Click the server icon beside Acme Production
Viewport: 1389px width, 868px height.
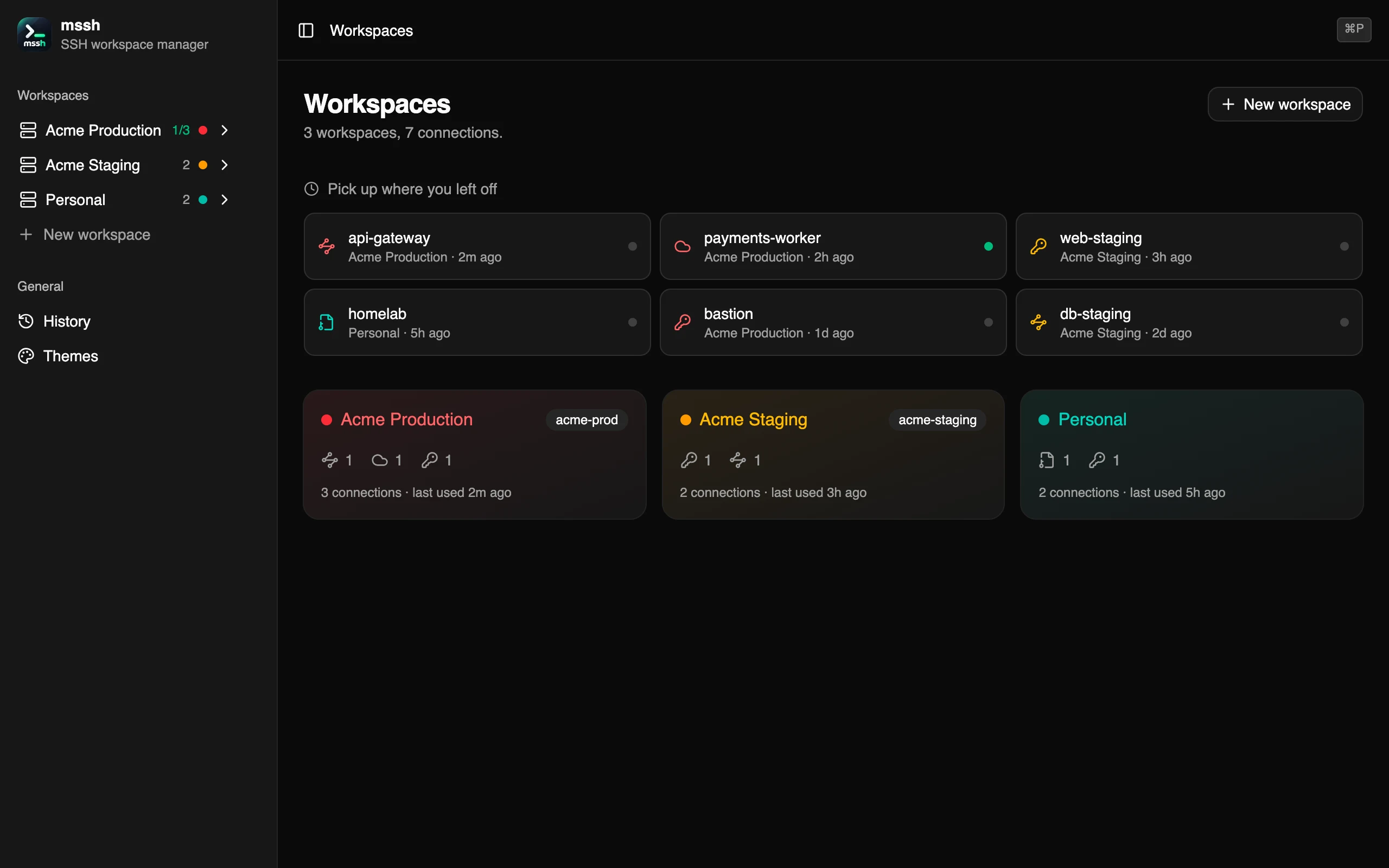tap(28, 130)
